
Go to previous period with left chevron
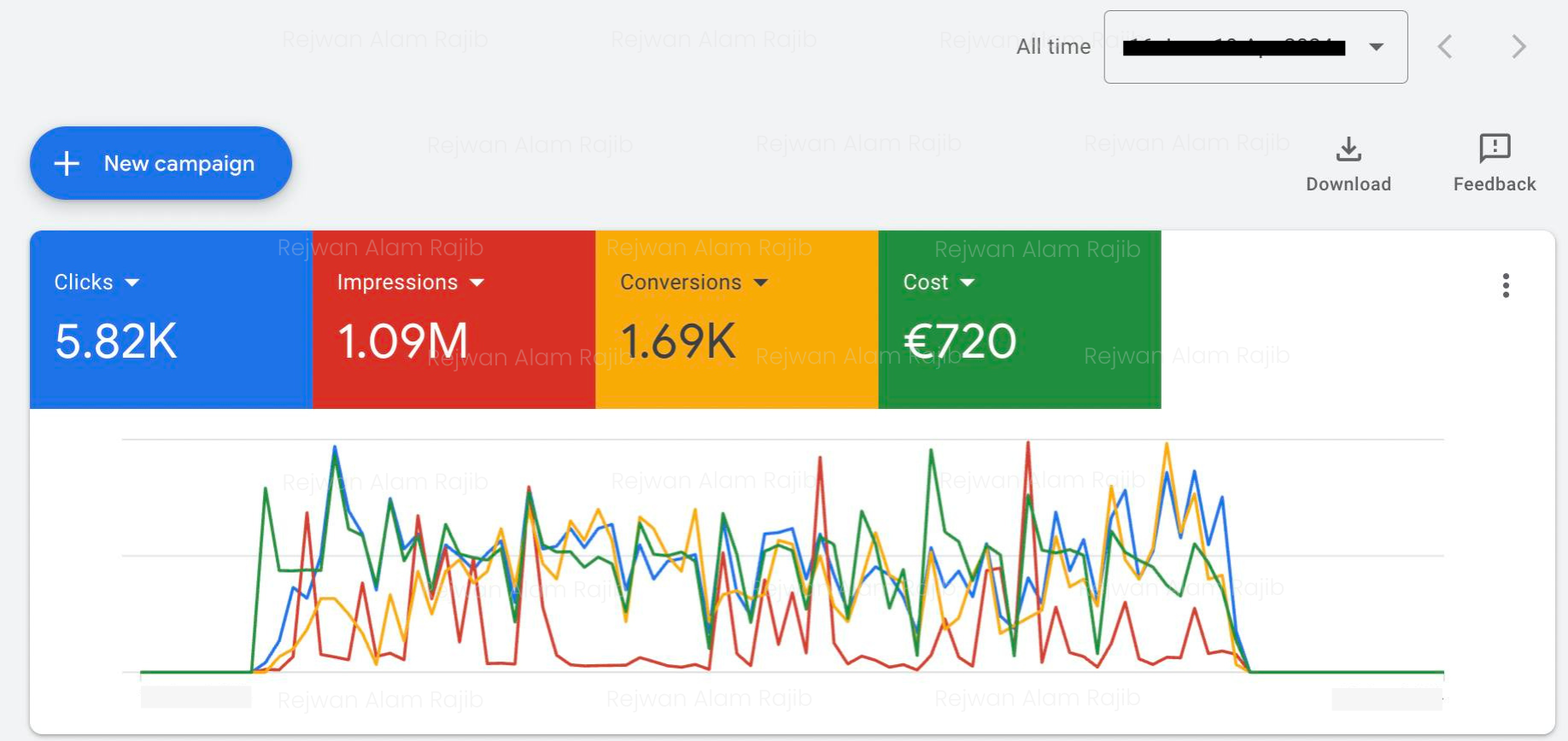pyautogui.click(x=1445, y=47)
